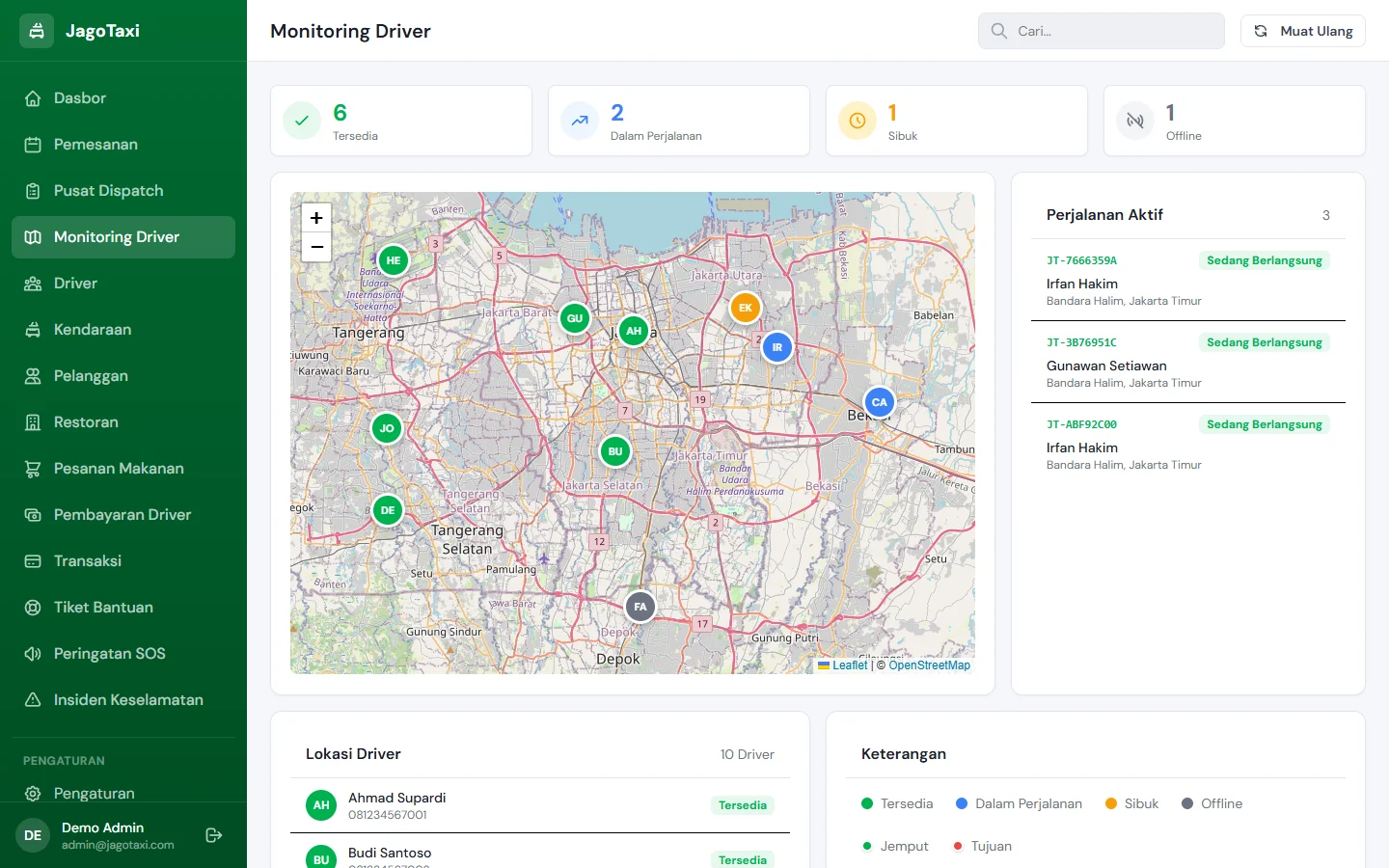Open the OpenStreetMap attribution link
This screenshot has height=868, width=1389.
pyautogui.click(x=929, y=665)
